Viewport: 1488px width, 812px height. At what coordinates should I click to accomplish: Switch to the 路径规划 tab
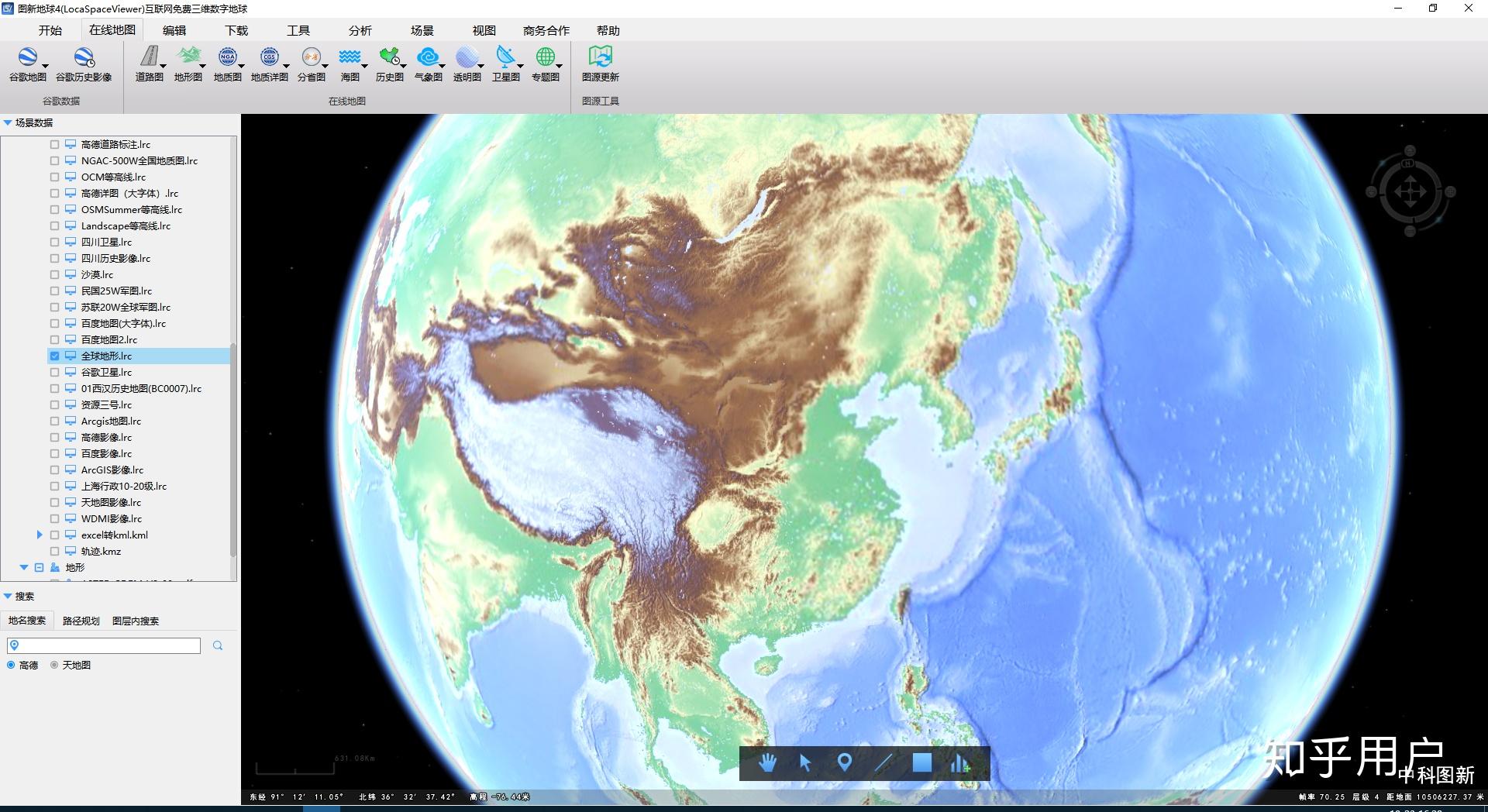81,621
